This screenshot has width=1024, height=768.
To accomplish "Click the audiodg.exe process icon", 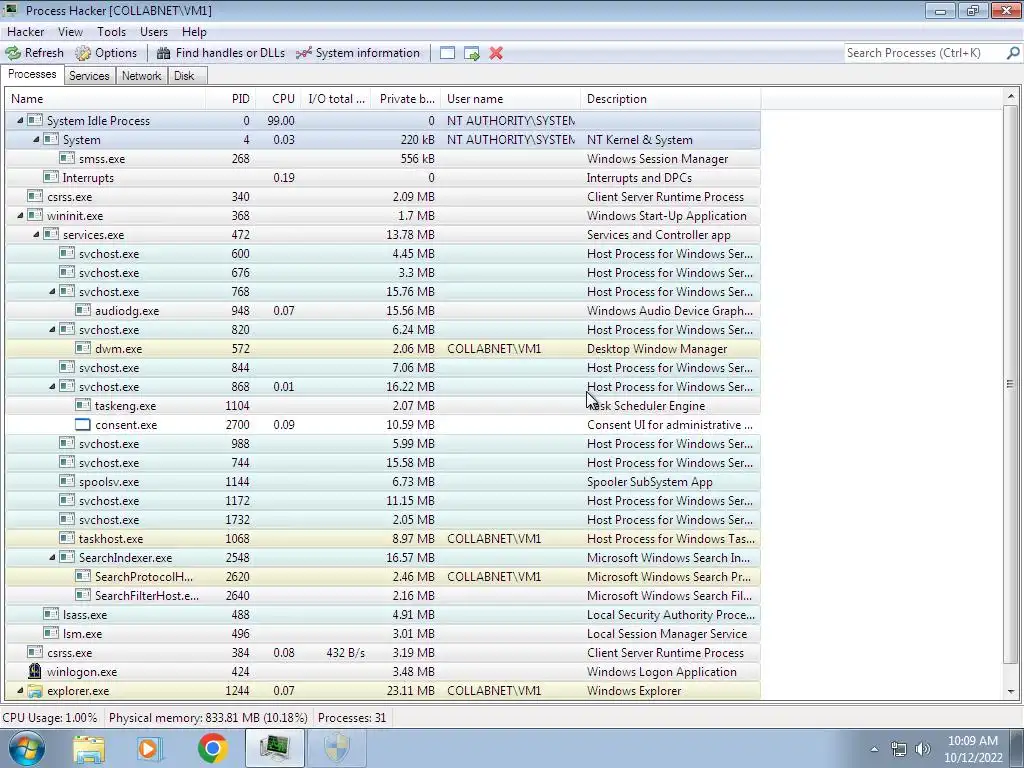I will [82, 310].
